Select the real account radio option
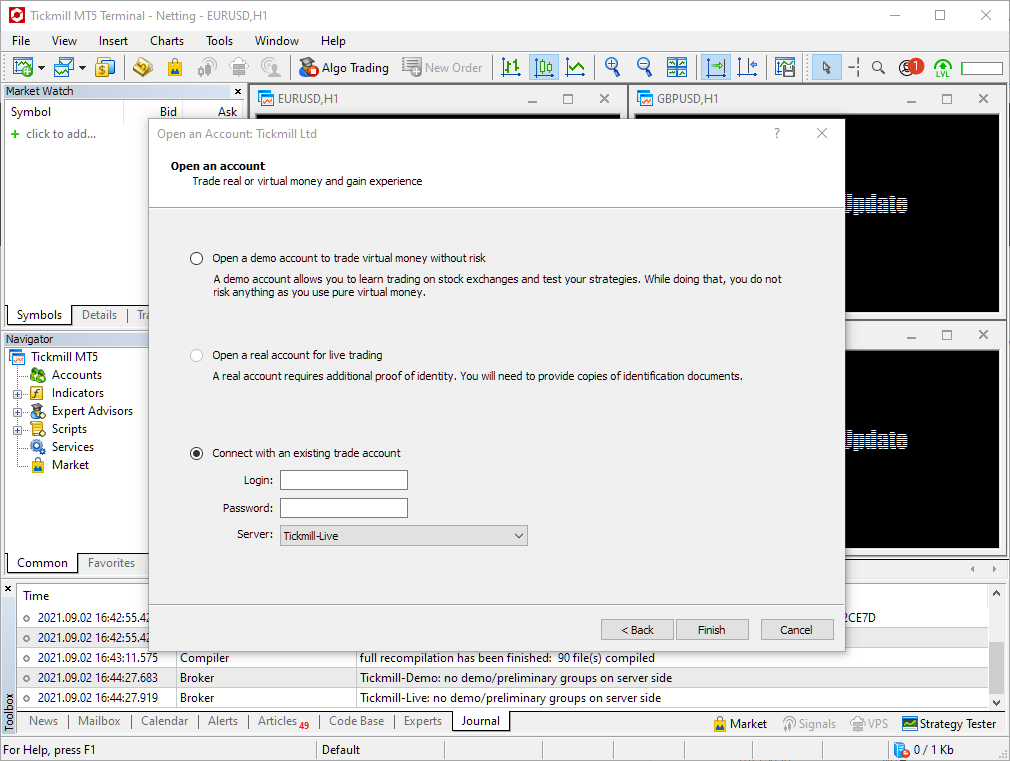Screen dimensions: 1010x761 (x=196, y=356)
